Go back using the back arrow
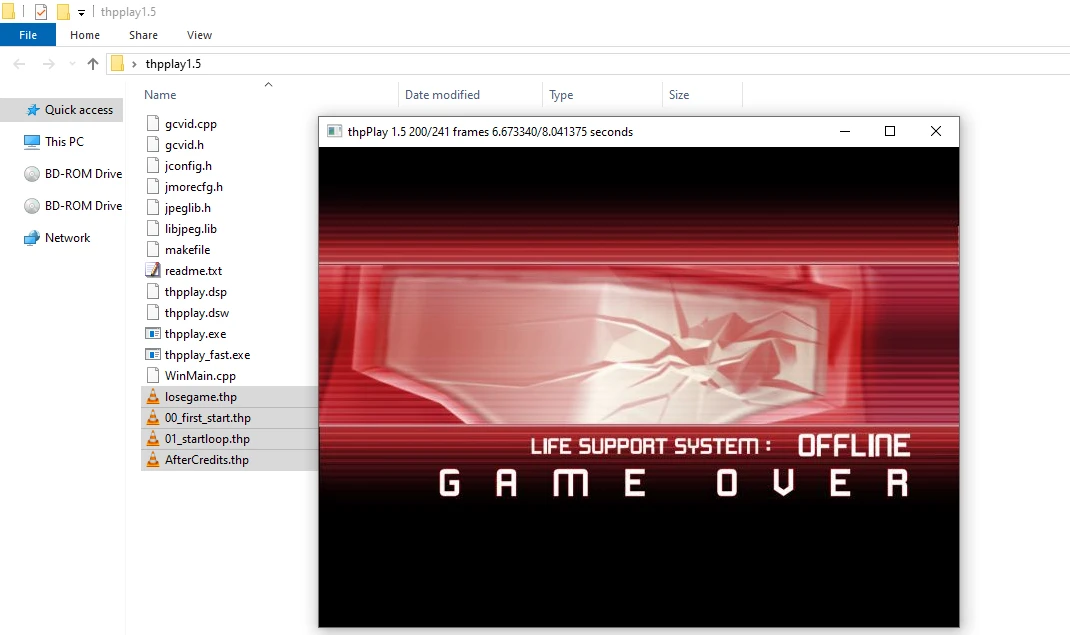 pyautogui.click(x=19, y=63)
